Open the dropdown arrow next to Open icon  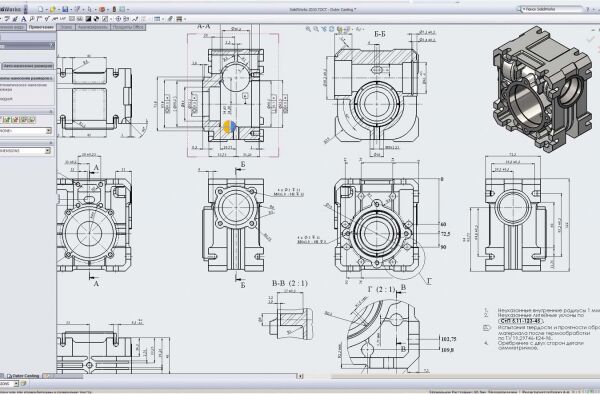(59, 9)
